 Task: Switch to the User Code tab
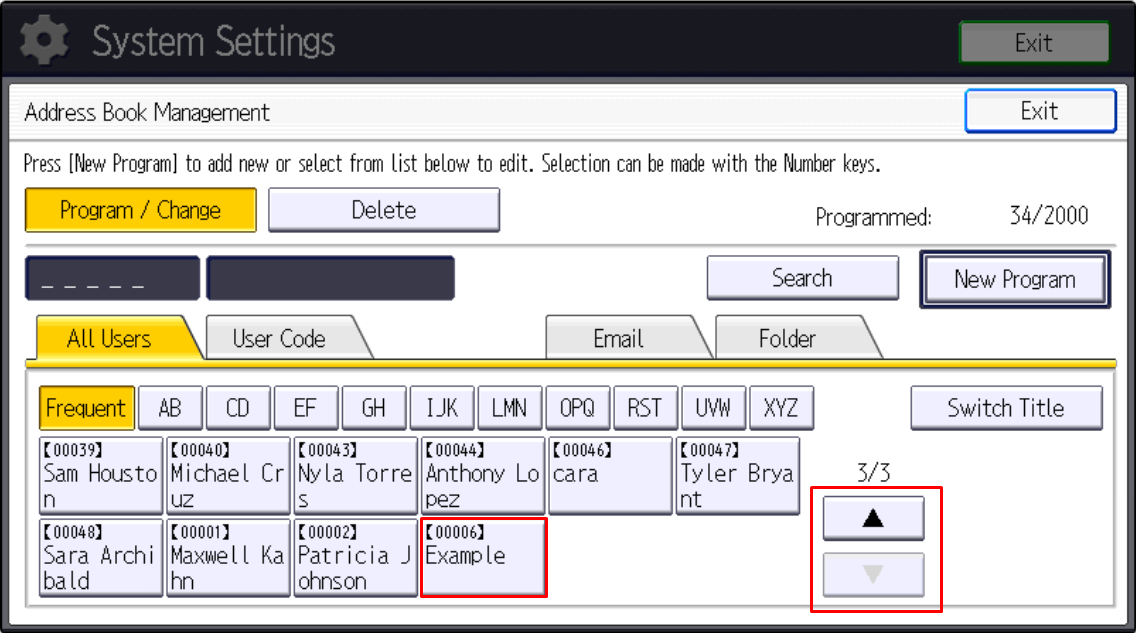[x=281, y=339]
